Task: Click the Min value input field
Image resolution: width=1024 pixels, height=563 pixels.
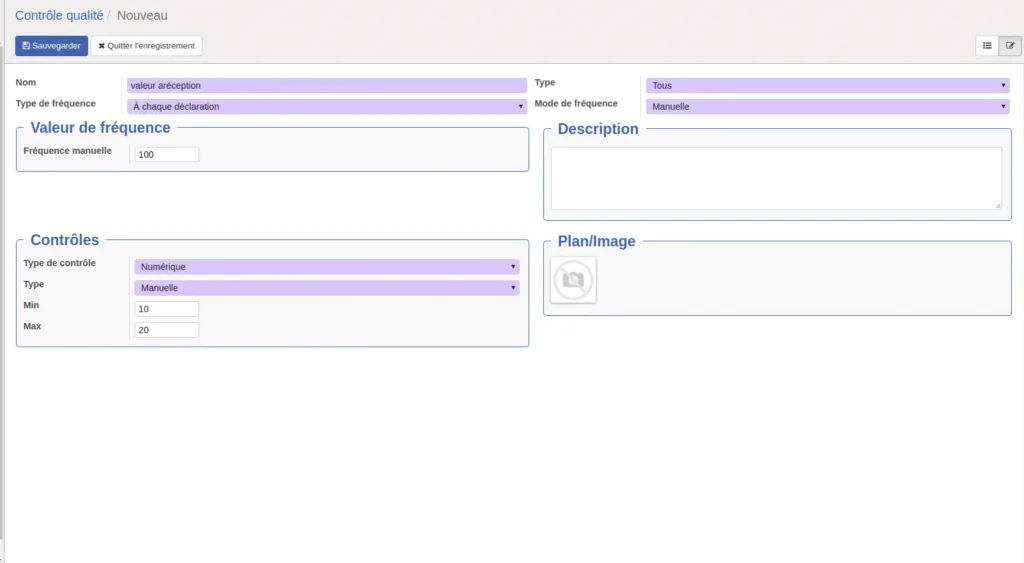Action: point(167,309)
